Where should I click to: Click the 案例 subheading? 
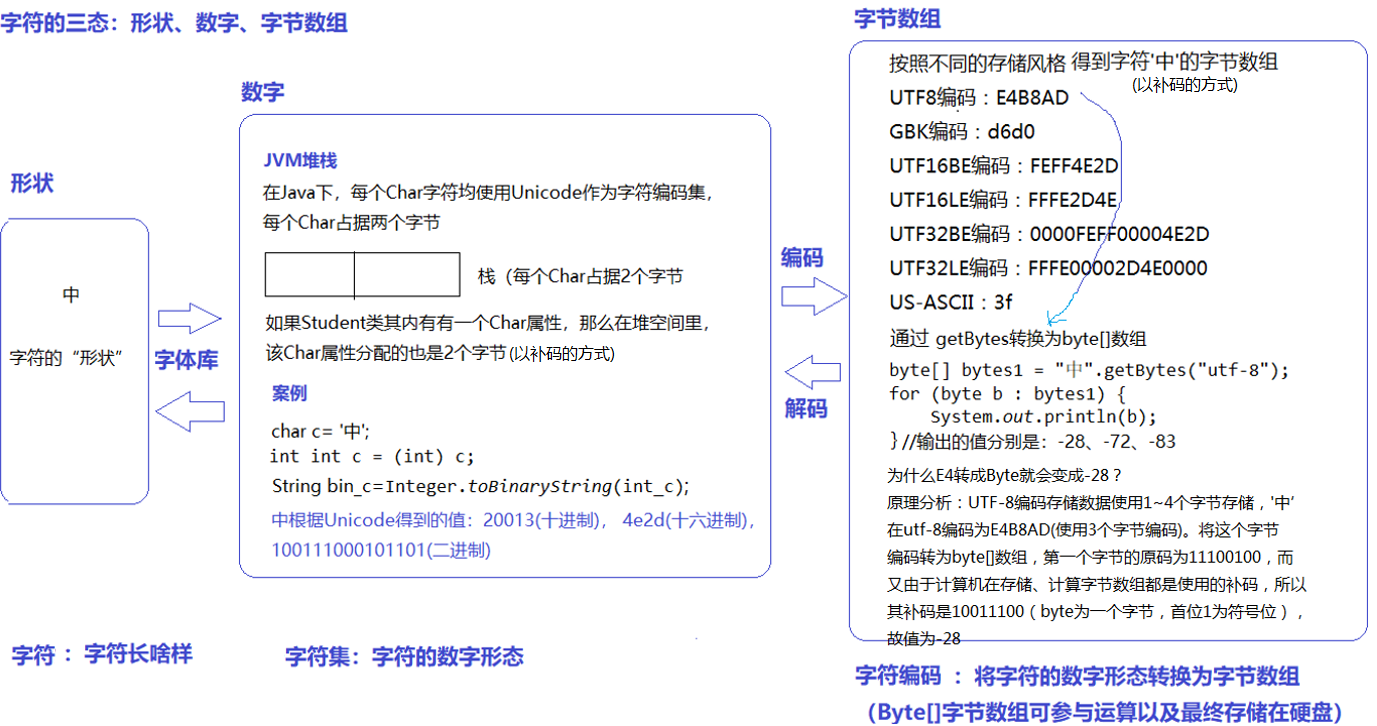click(x=289, y=393)
